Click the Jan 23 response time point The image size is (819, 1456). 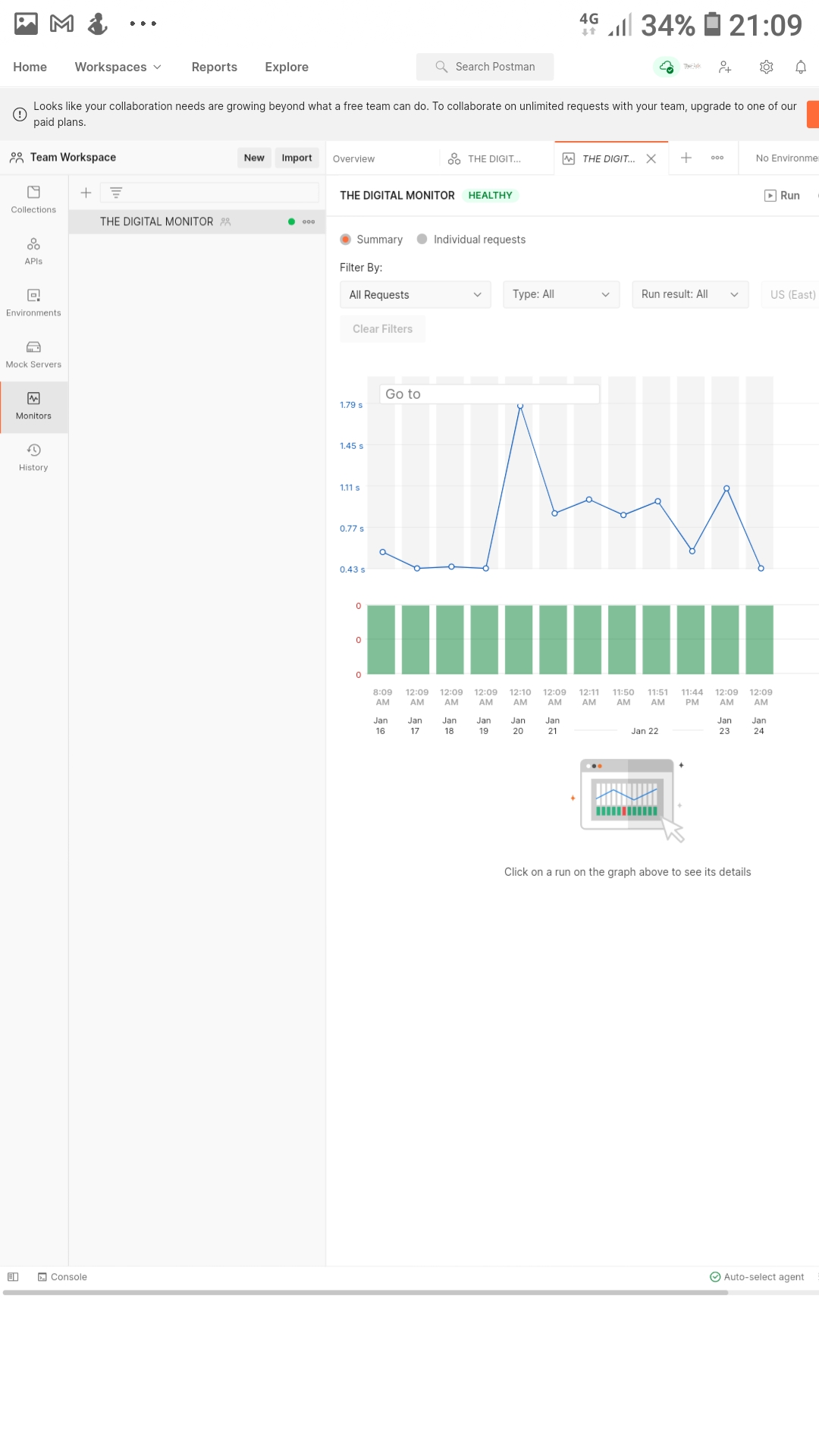(x=726, y=489)
